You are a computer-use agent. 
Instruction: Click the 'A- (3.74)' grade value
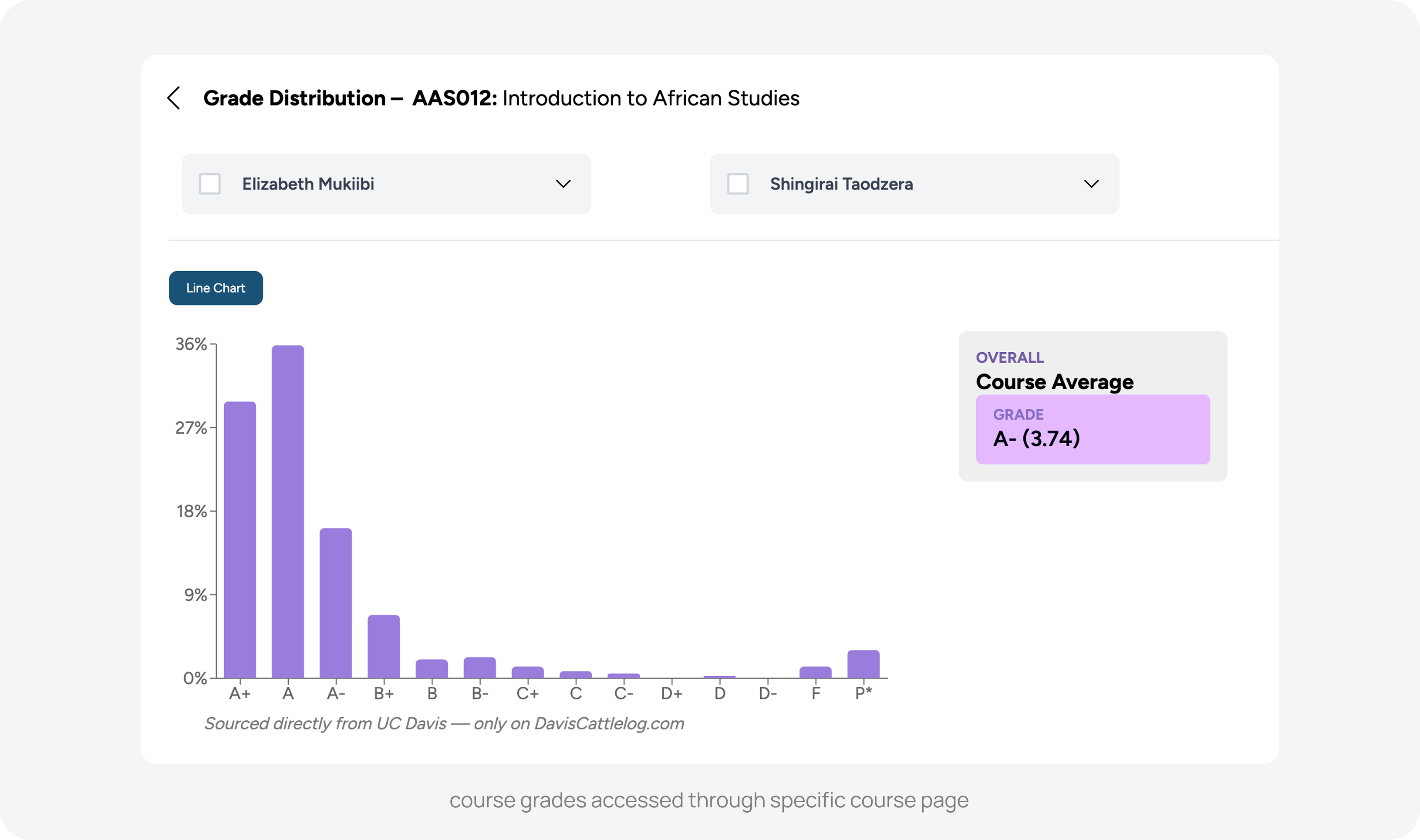pyautogui.click(x=1037, y=439)
